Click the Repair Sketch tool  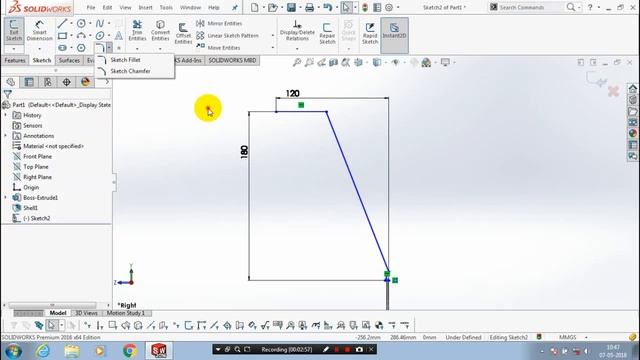[327, 33]
